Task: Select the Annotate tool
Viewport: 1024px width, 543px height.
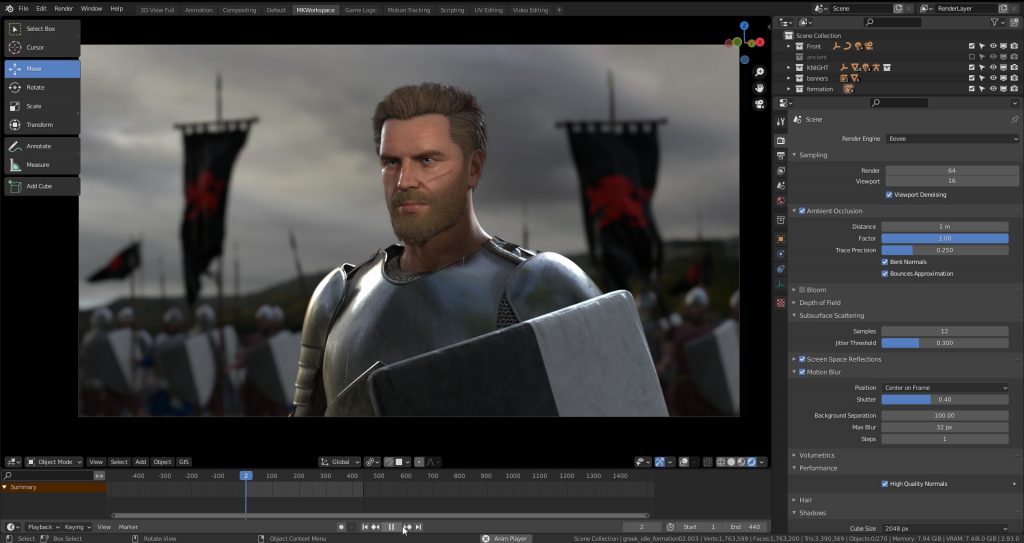Action: tap(42, 146)
